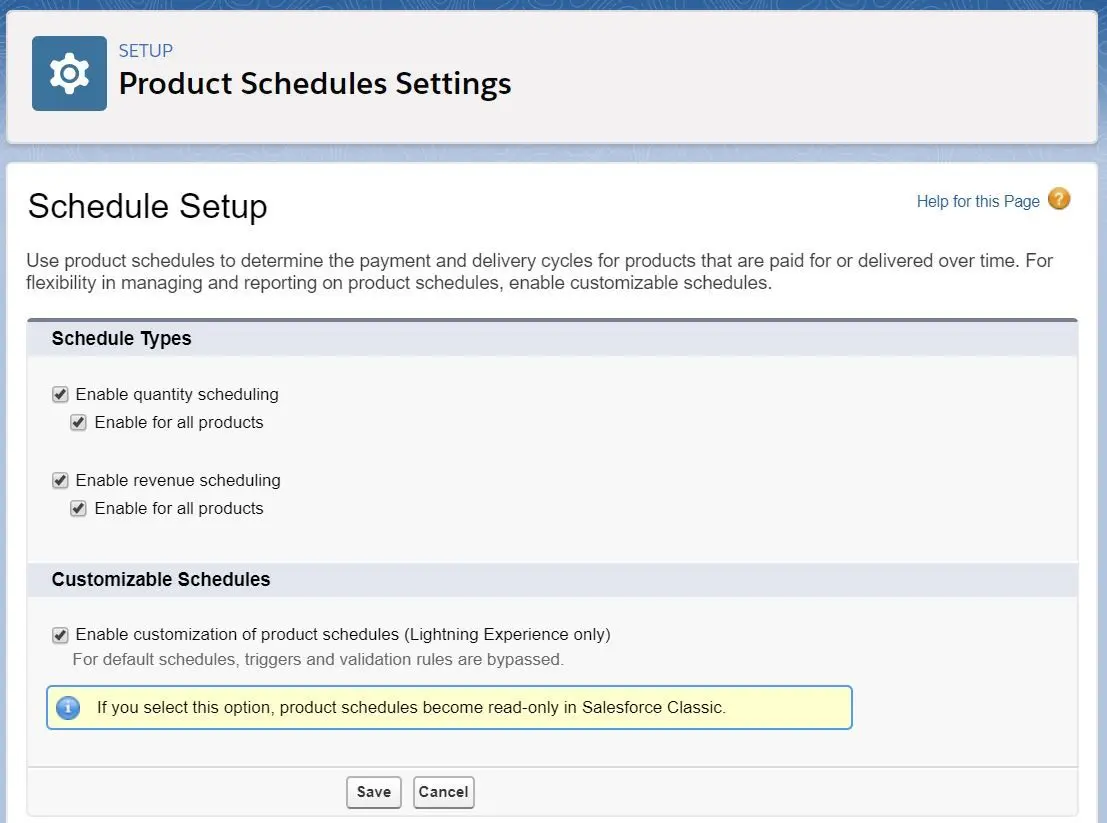1107x823 pixels.
Task: Uncheck Enable revenue scheduling
Action: click(x=60, y=481)
